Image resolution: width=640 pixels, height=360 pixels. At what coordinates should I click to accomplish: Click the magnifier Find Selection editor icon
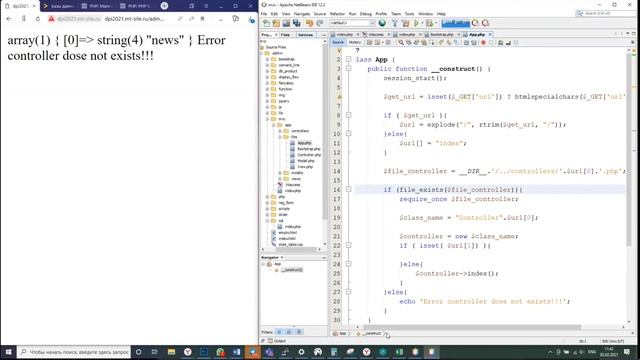coord(401,42)
